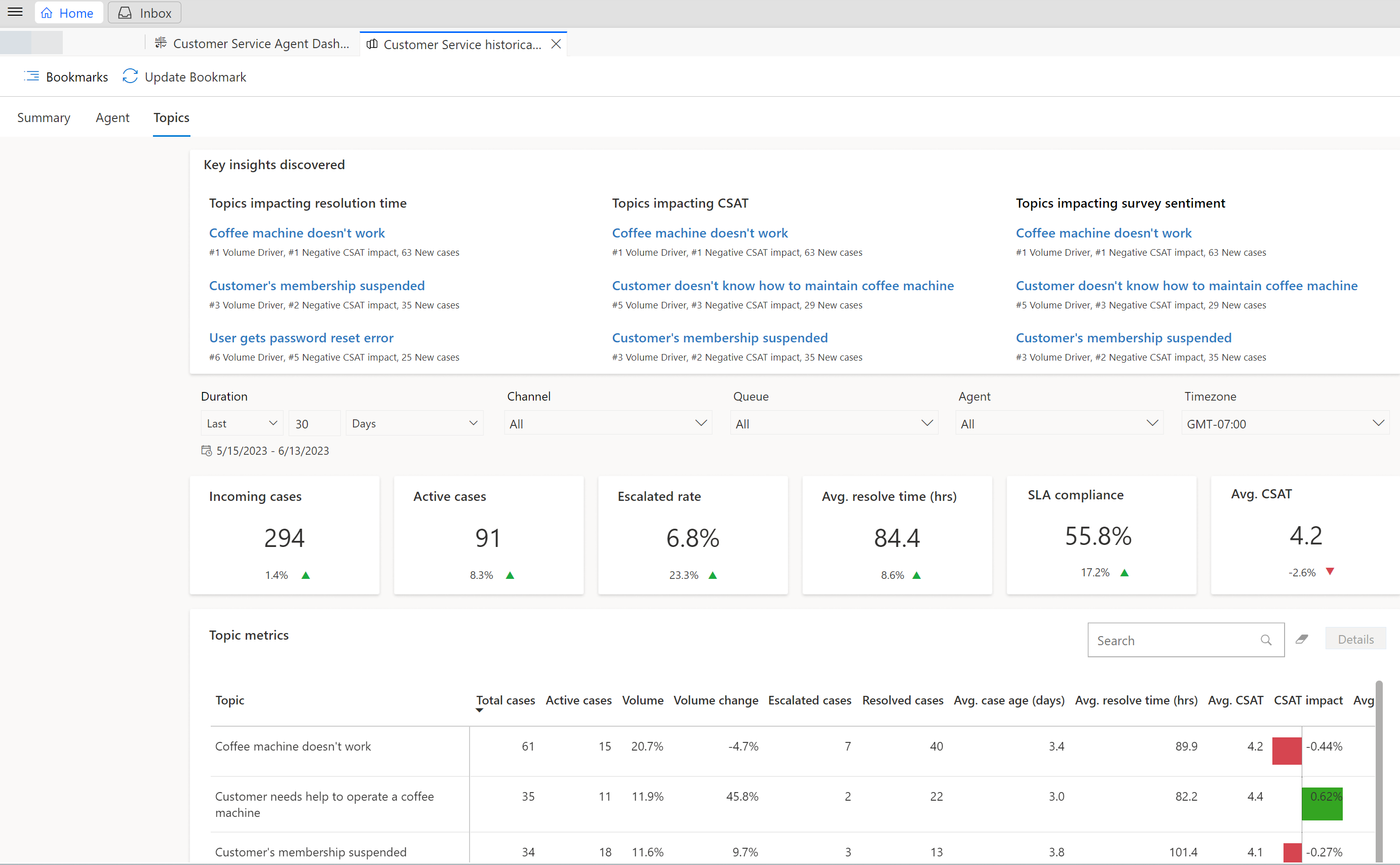This screenshot has width=1400, height=865.
Task: Click green CSAT impact bar for 0.62%
Action: click(x=1321, y=803)
